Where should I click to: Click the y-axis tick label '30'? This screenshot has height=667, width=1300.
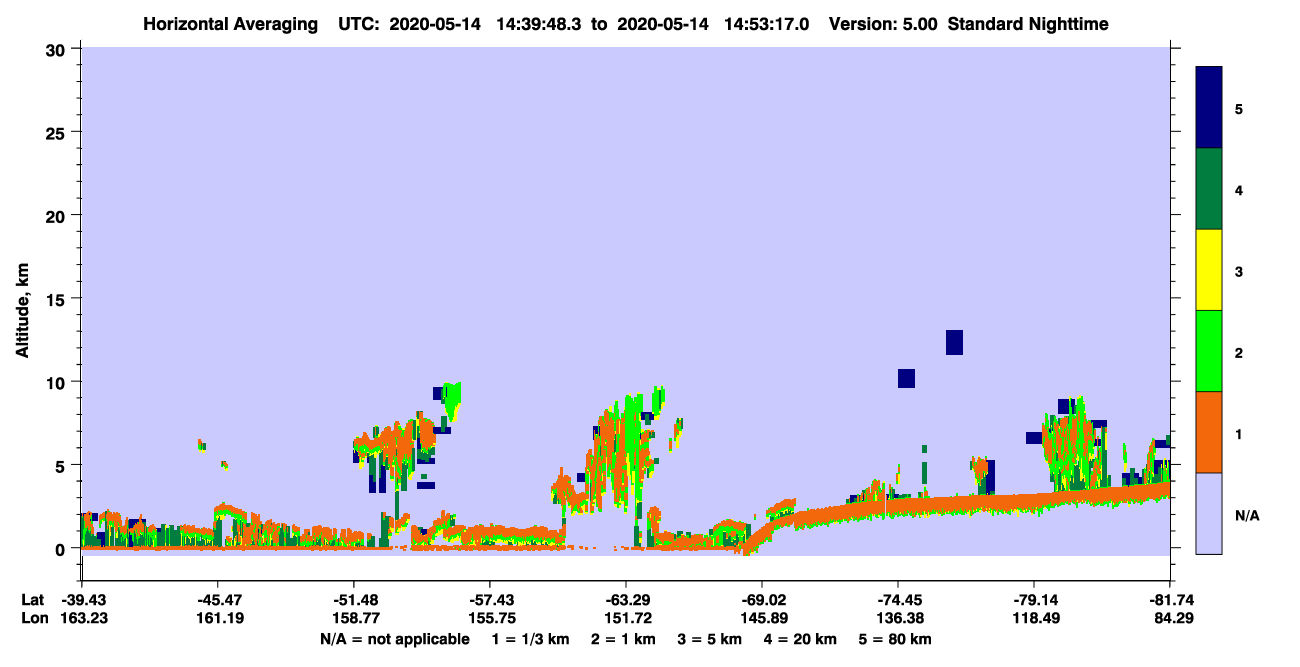click(58, 49)
